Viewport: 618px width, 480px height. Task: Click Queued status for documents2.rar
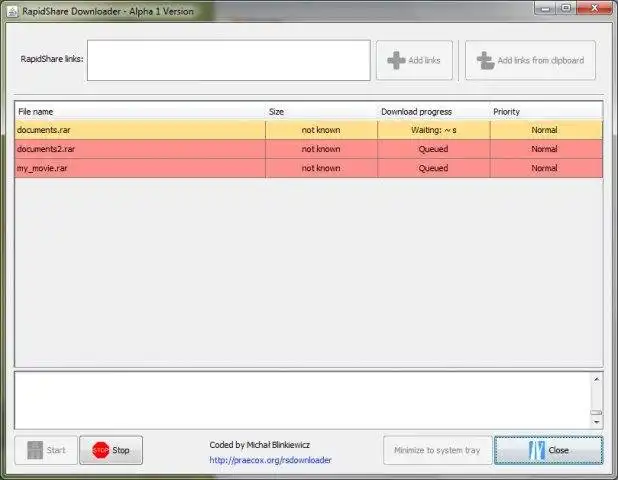(x=434, y=149)
